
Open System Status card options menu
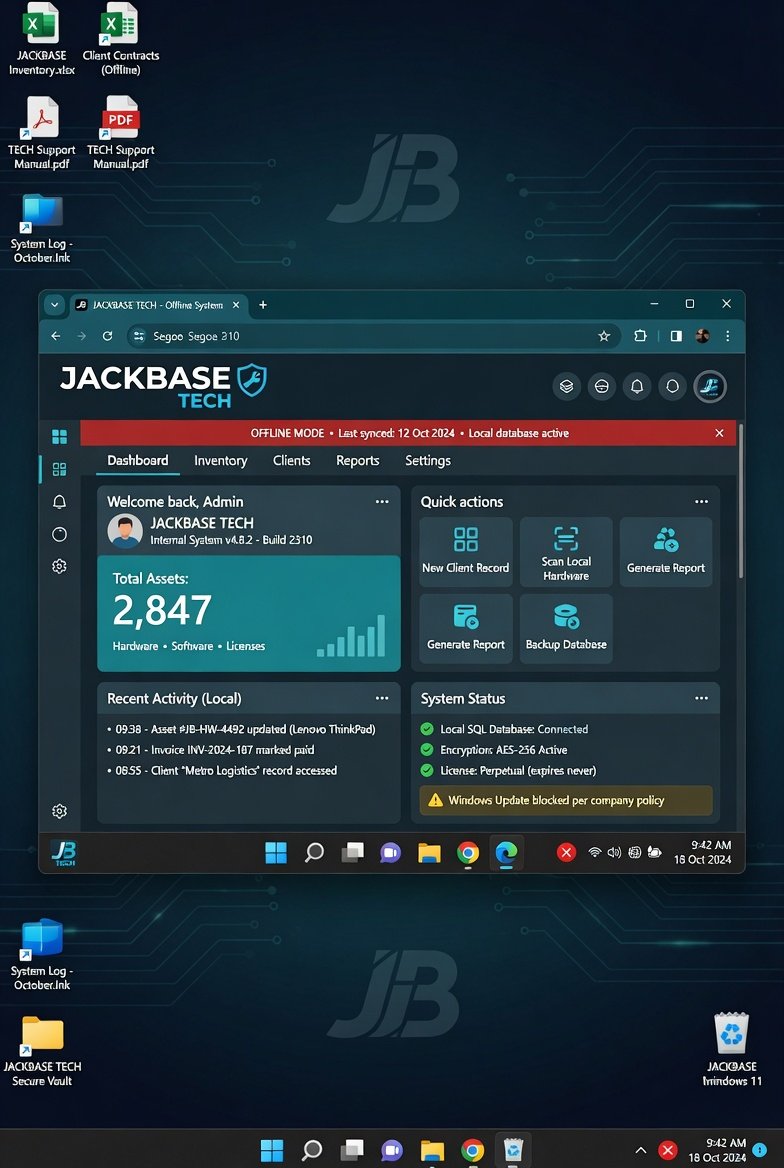(x=701, y=698)
